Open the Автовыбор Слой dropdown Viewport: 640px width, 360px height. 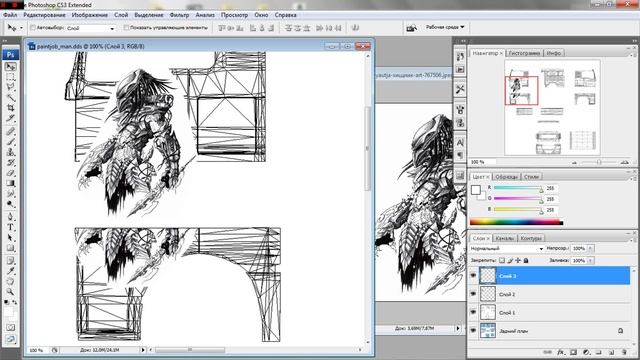[90, 28]
